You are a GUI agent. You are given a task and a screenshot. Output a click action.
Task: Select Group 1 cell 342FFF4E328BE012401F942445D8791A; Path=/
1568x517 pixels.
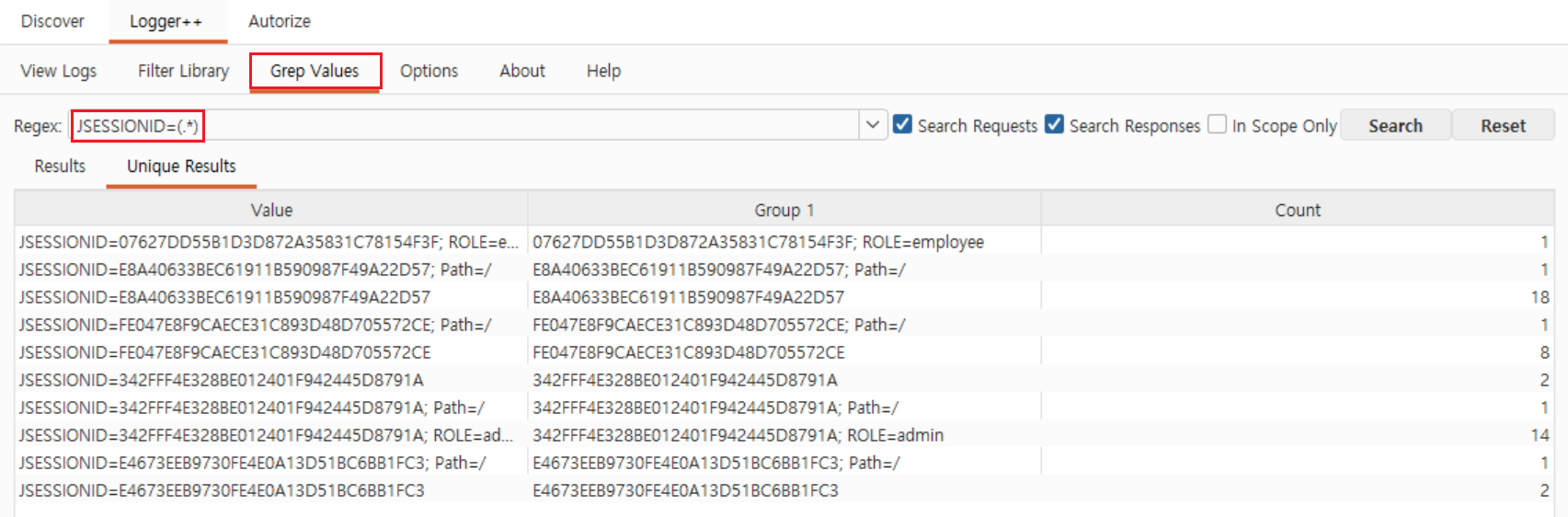pyautogui.click(x=784, y=408)
